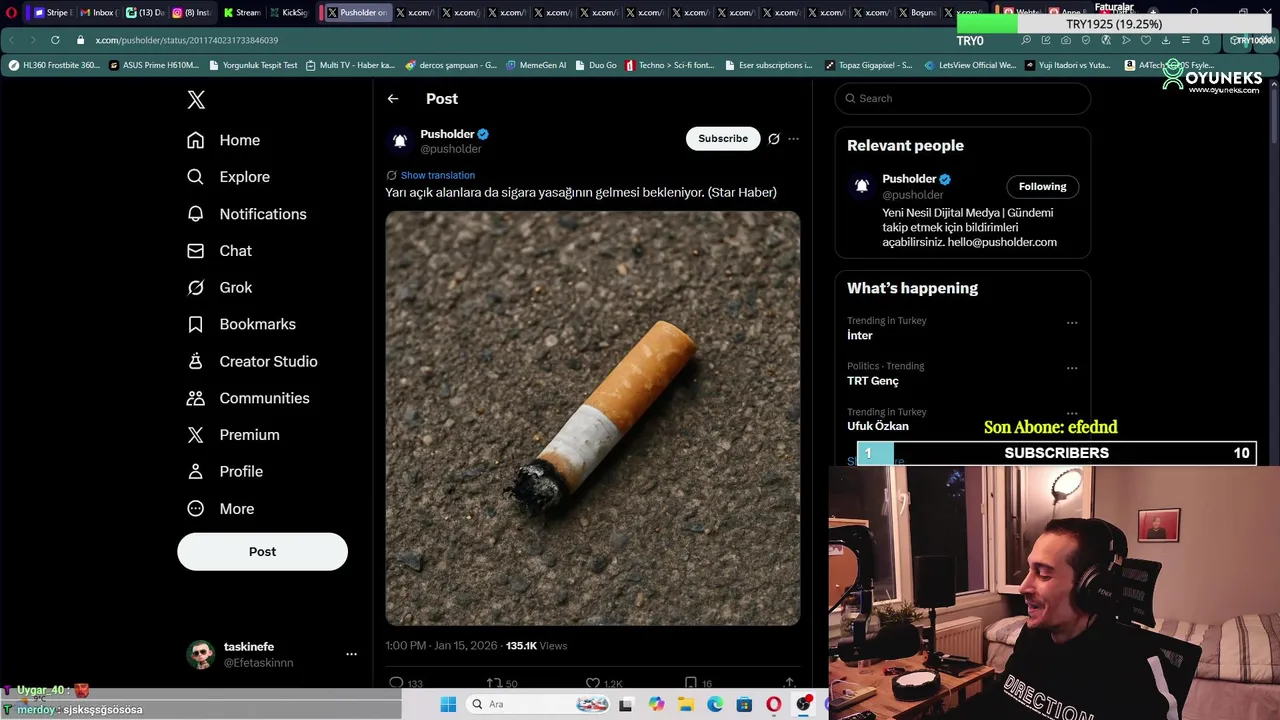The height and width of the screenshot is (720, 1280).
Task: Click the Windows Start button
Action: (x=448, y=704)
